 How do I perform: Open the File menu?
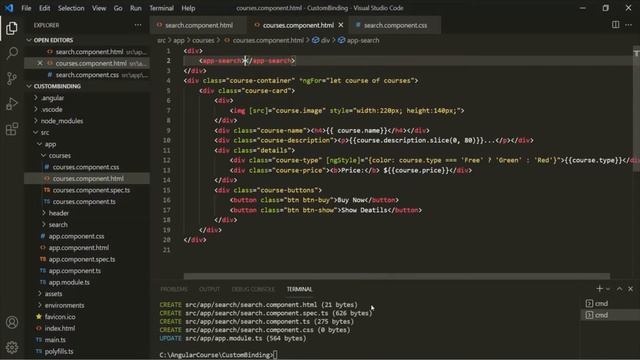(x=26, y=8)
